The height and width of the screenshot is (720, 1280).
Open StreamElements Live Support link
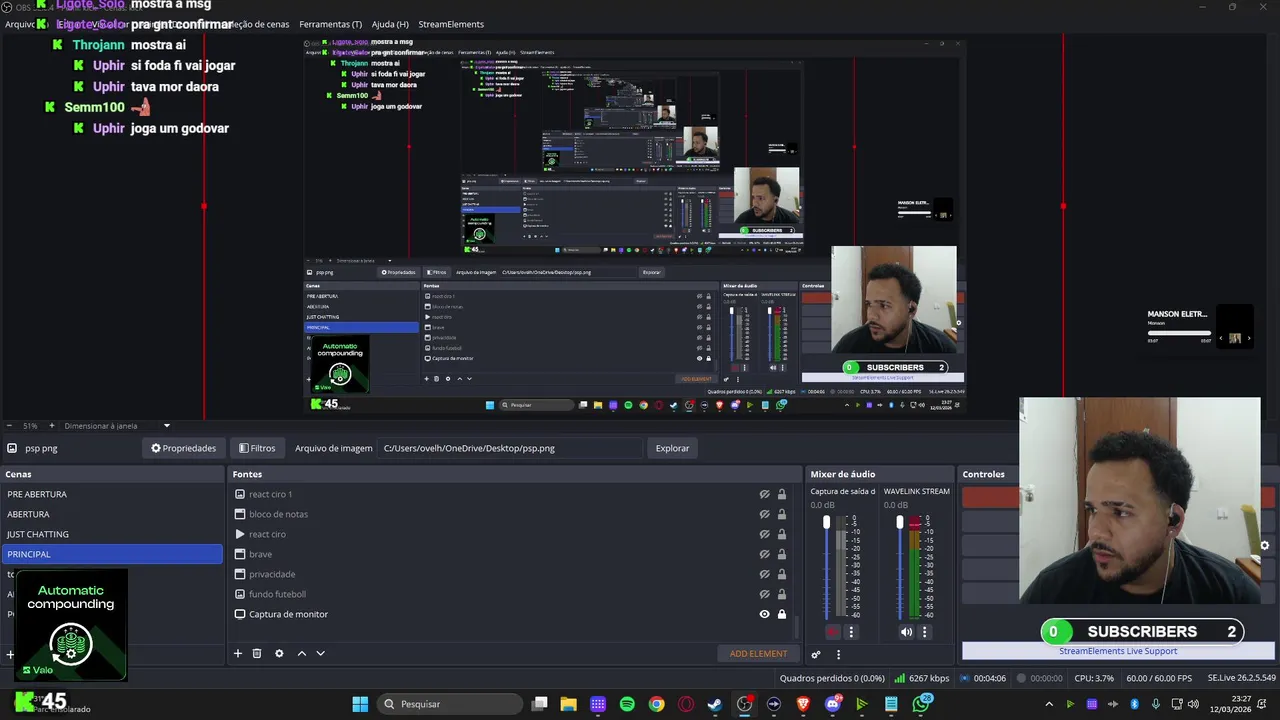1118,651
